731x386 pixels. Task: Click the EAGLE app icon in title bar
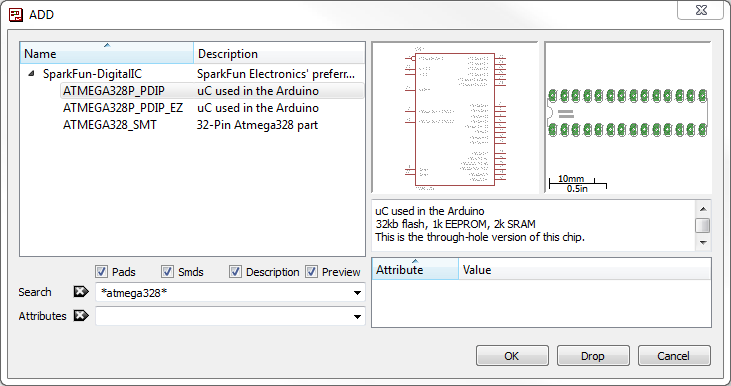click(15, 14)
